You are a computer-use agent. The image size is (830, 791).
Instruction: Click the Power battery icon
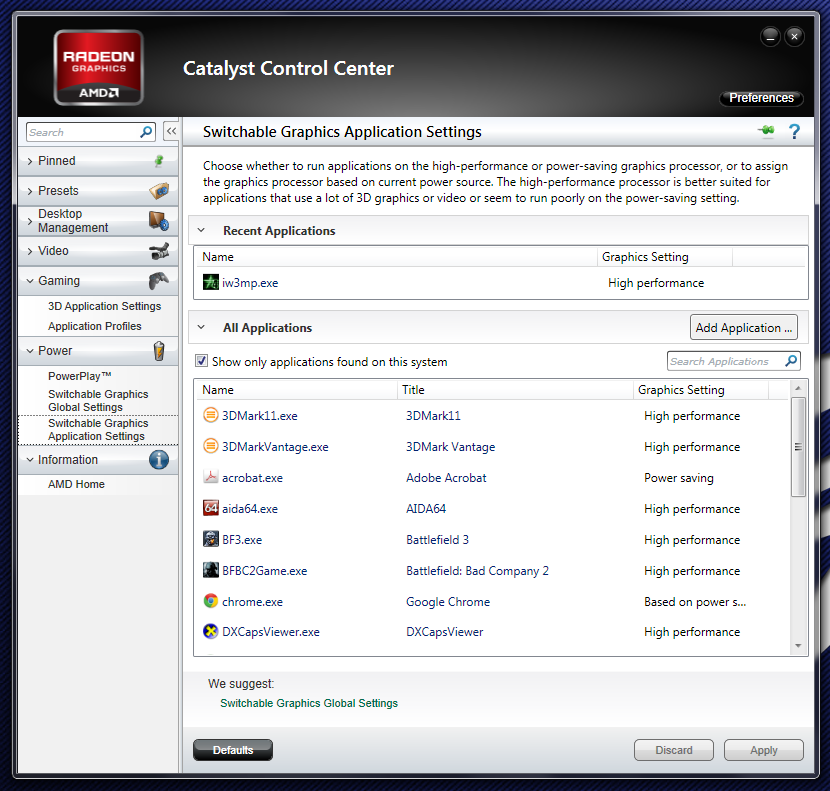coord(159,350)
